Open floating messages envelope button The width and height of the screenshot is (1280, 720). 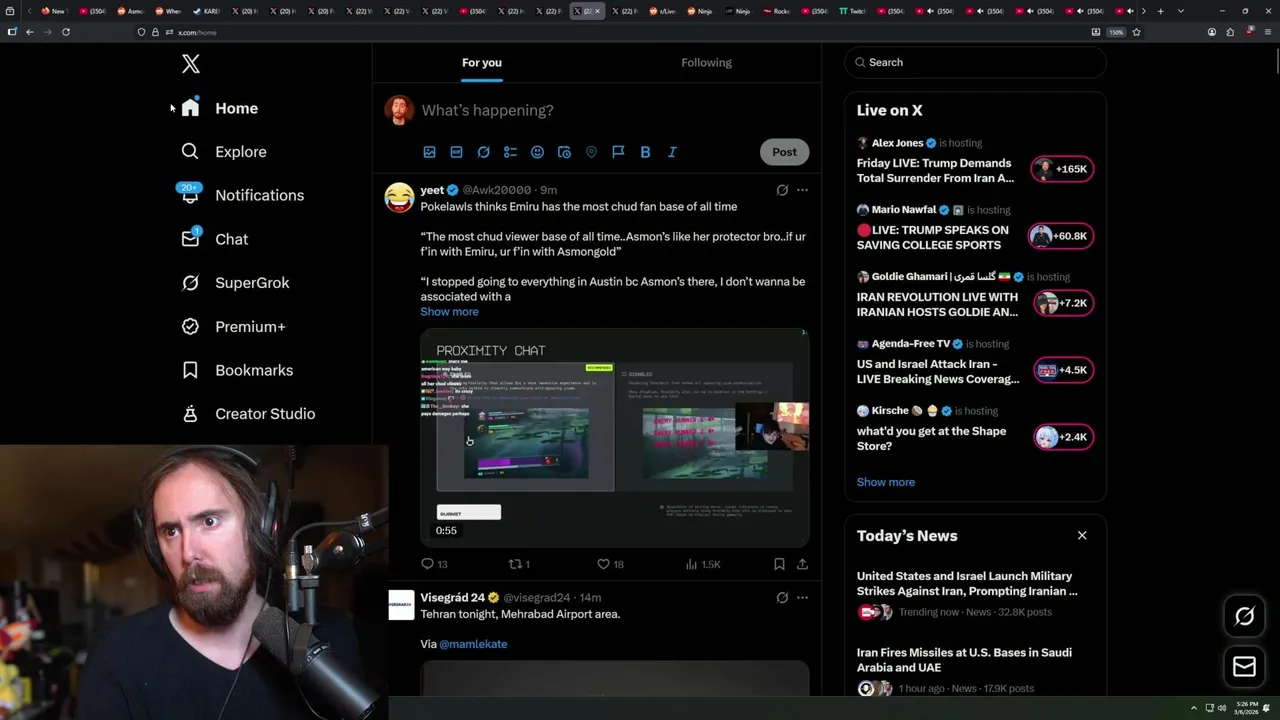pos(1245,667)
